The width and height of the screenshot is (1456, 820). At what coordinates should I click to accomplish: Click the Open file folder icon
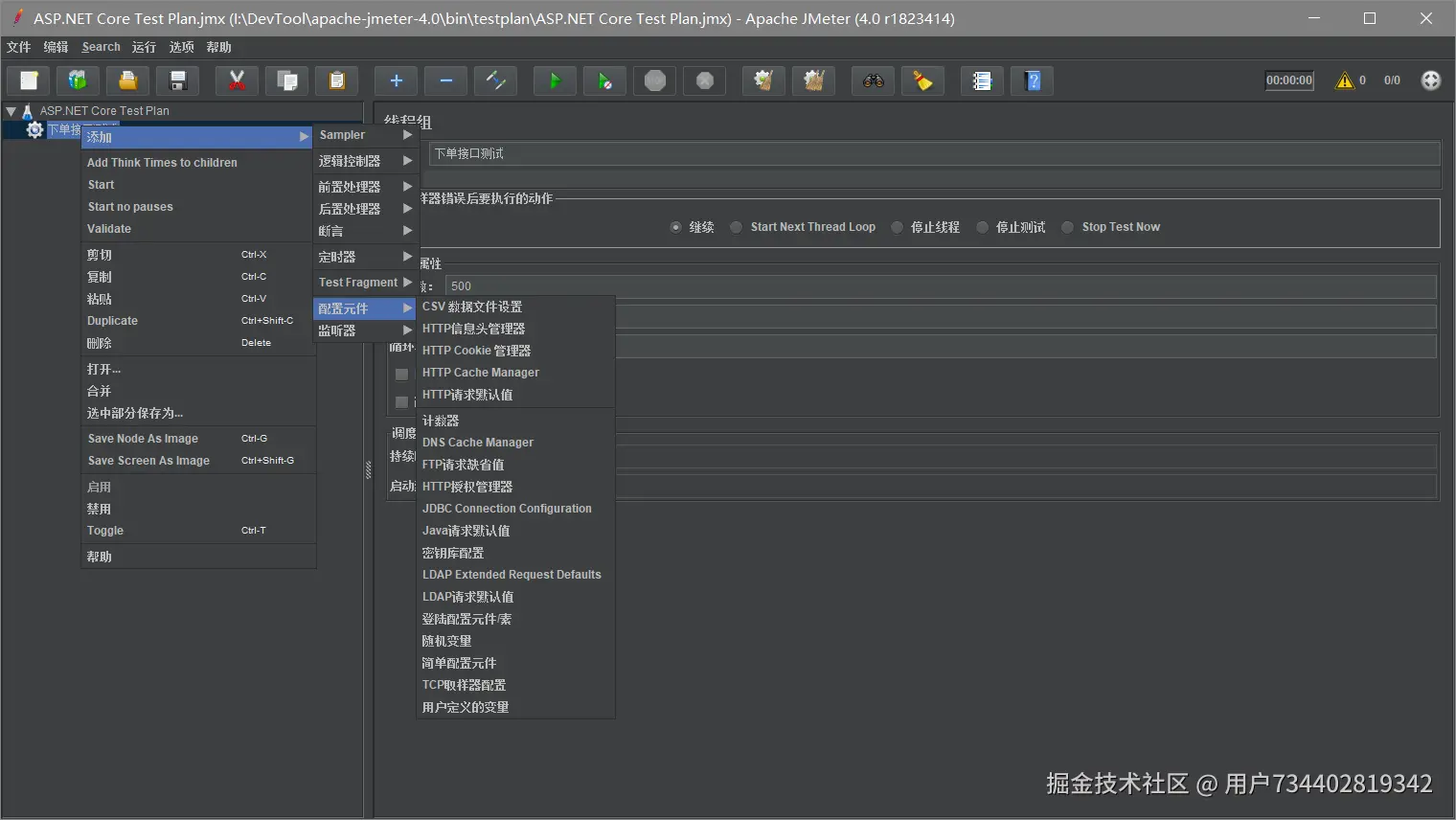127,81
